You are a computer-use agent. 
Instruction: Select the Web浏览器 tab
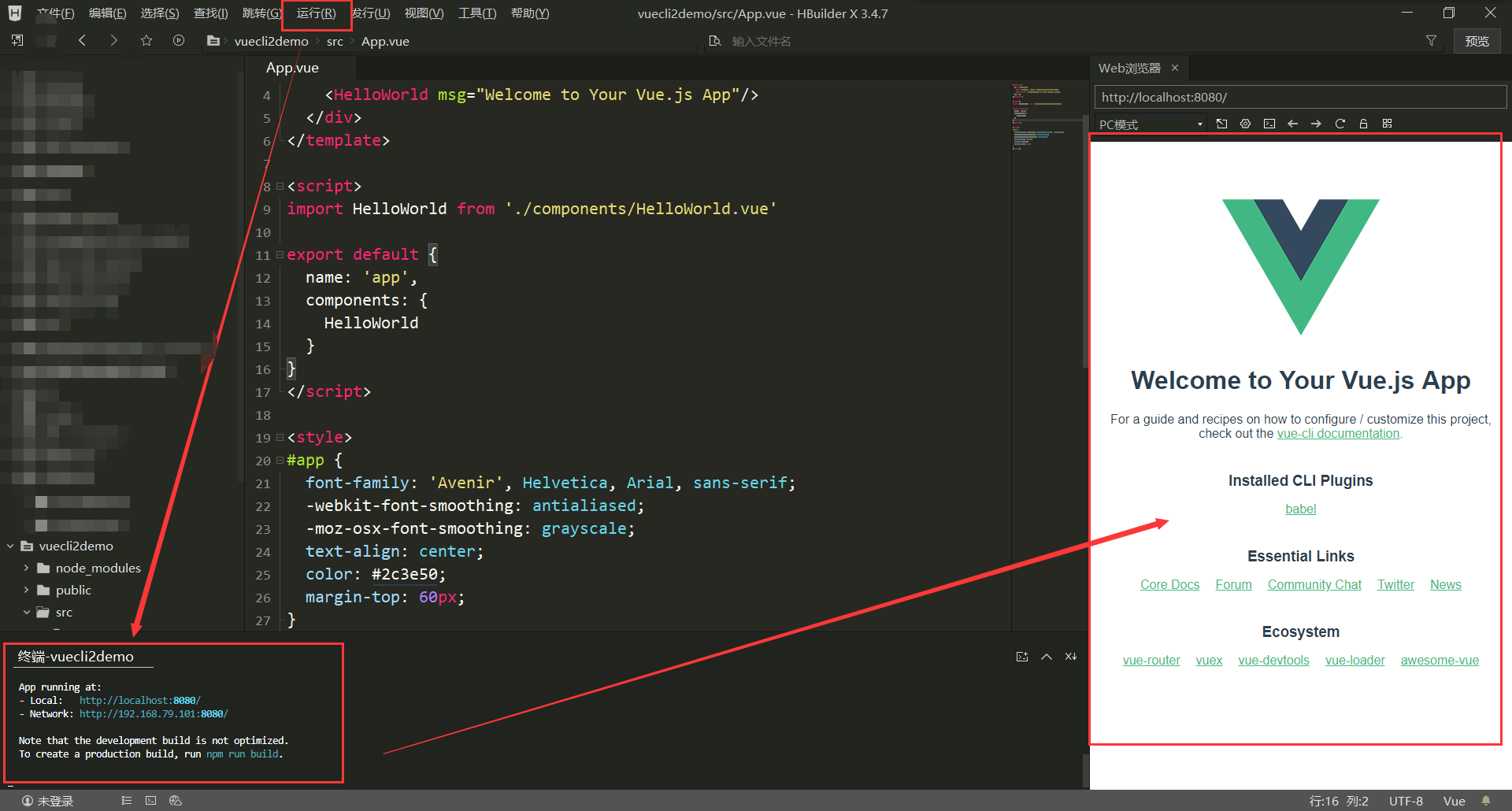coord(1129,68)
